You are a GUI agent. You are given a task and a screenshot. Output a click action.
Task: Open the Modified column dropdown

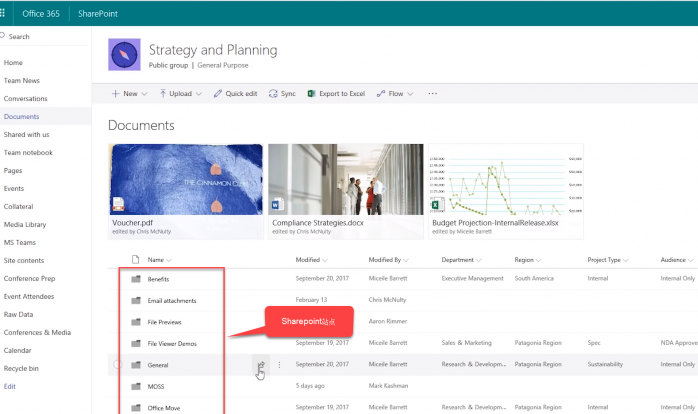[325, 260]
